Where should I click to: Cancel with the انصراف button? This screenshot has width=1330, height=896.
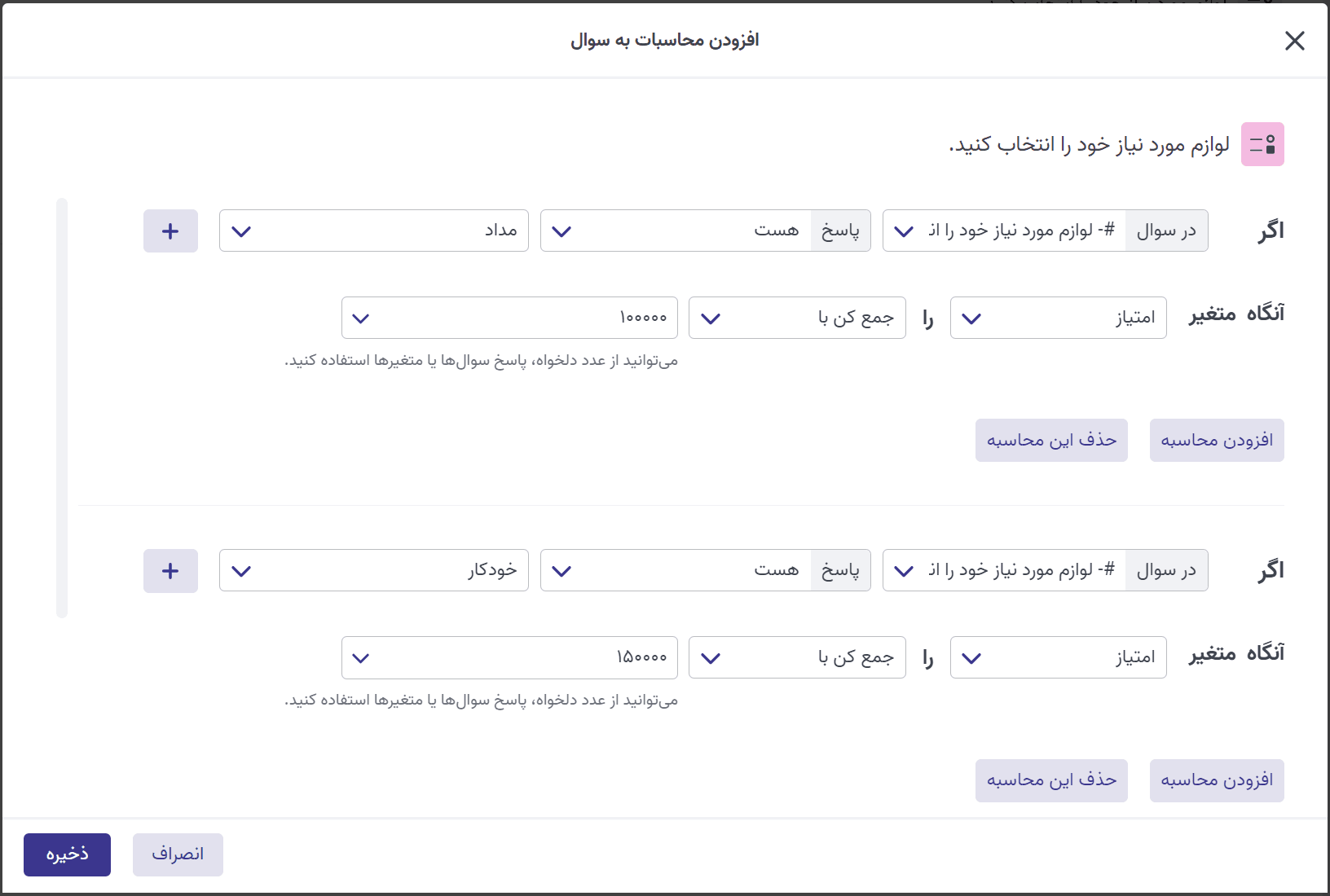point(178,854)
